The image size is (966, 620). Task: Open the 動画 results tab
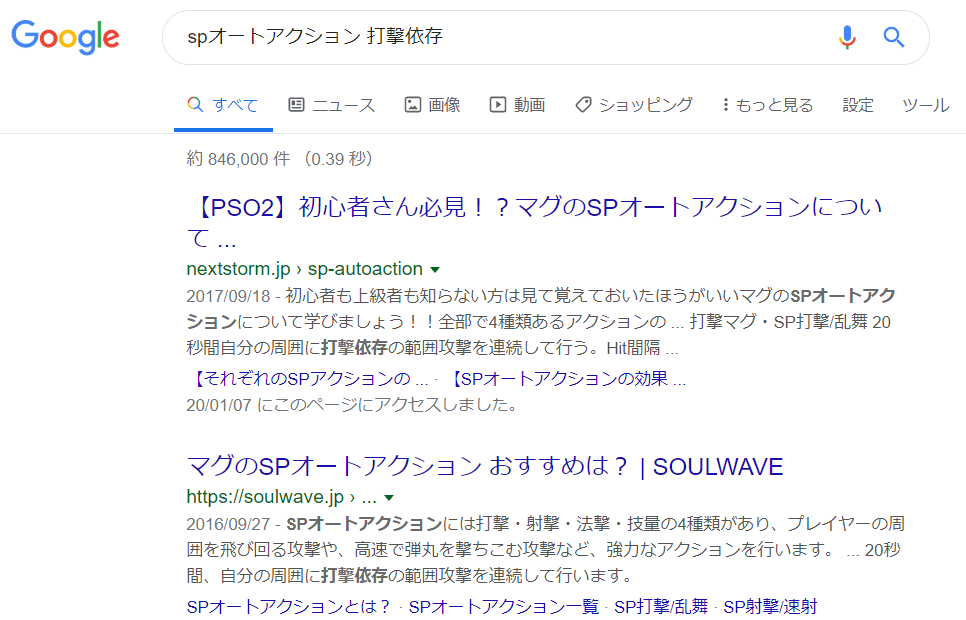(518, 105)
